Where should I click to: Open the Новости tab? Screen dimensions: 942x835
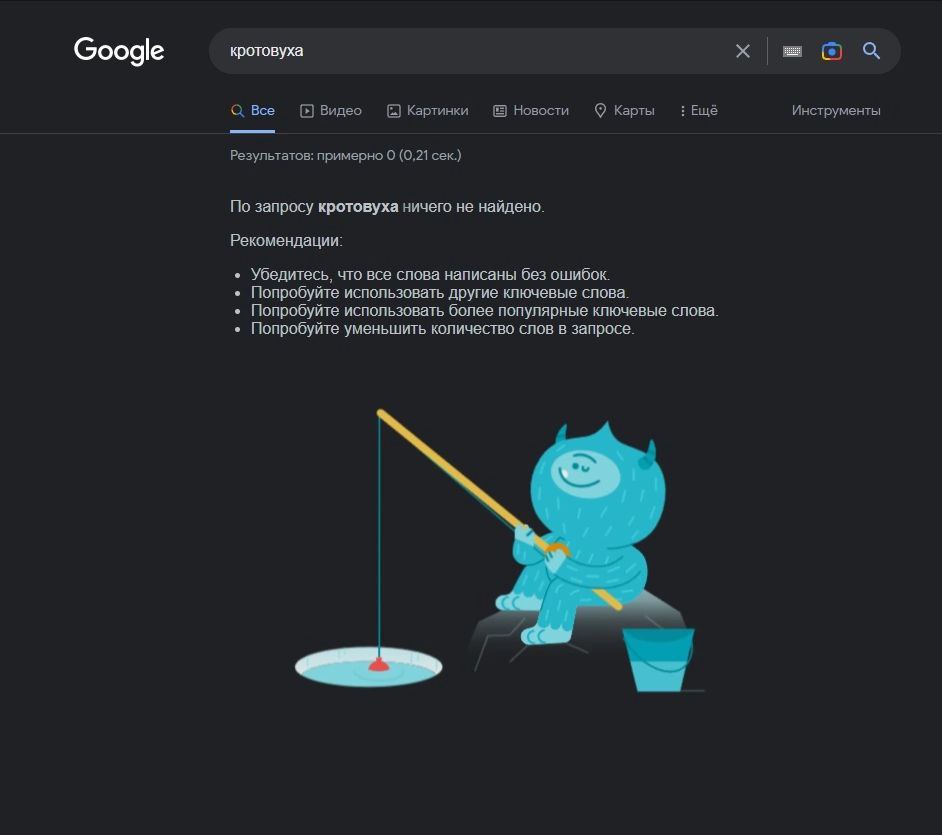[x=530, y=111]
